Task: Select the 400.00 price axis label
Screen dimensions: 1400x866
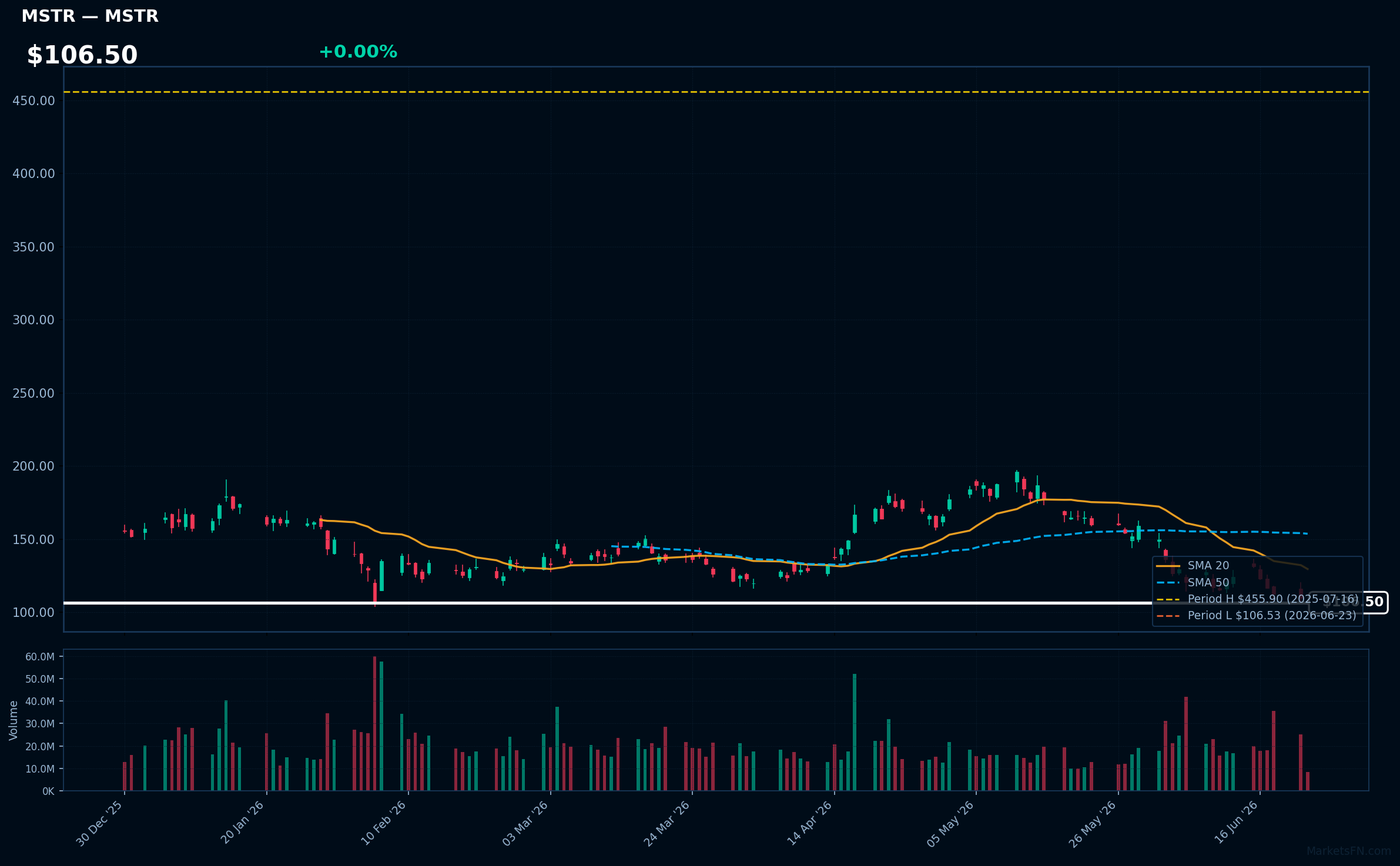Action: click(34, 174)
